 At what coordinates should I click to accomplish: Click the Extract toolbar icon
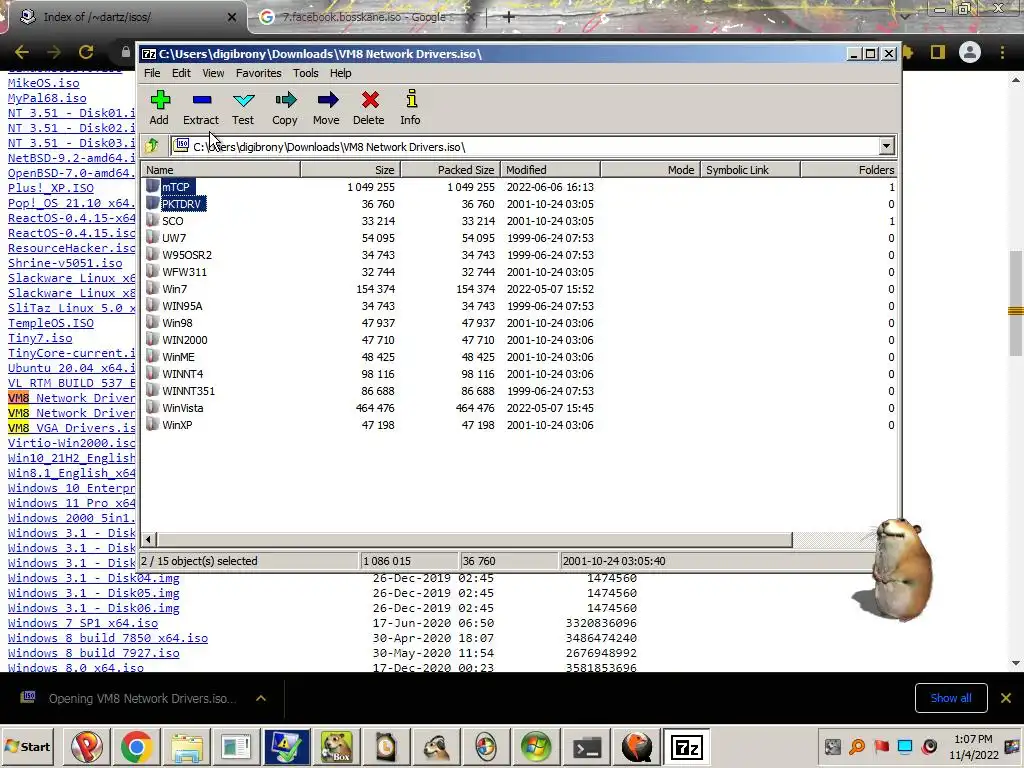click(x=201, y=108)
